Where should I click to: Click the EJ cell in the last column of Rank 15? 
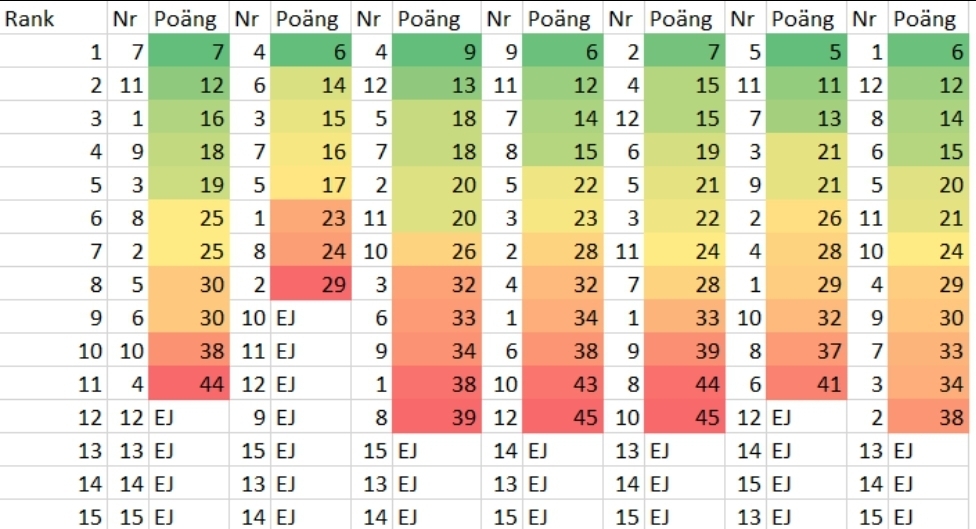click(932, 517)
